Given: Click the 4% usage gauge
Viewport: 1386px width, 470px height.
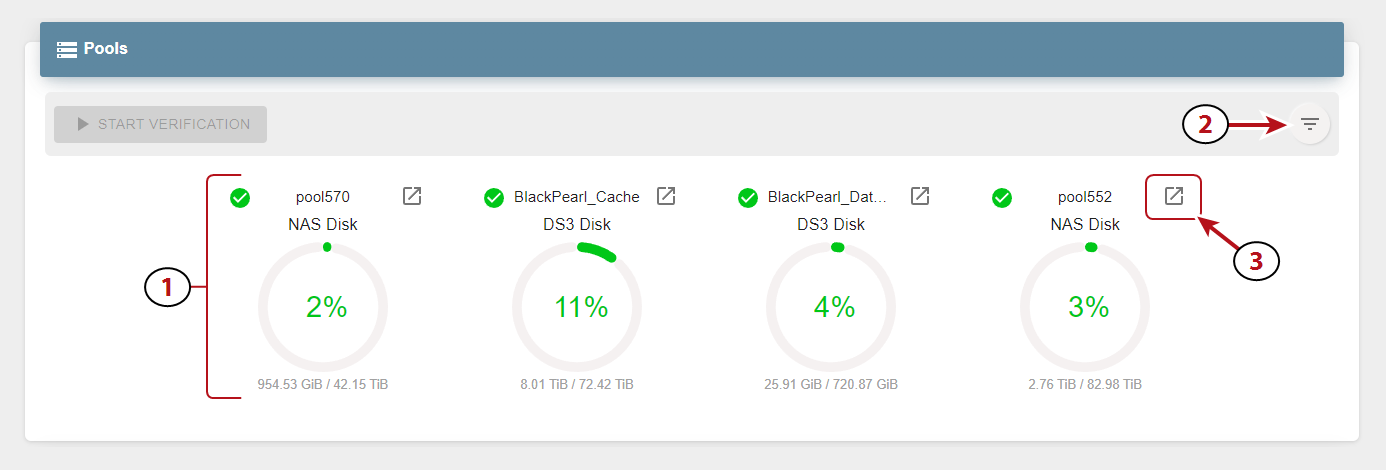Looking at the screenshot, I should click(831, 307).
